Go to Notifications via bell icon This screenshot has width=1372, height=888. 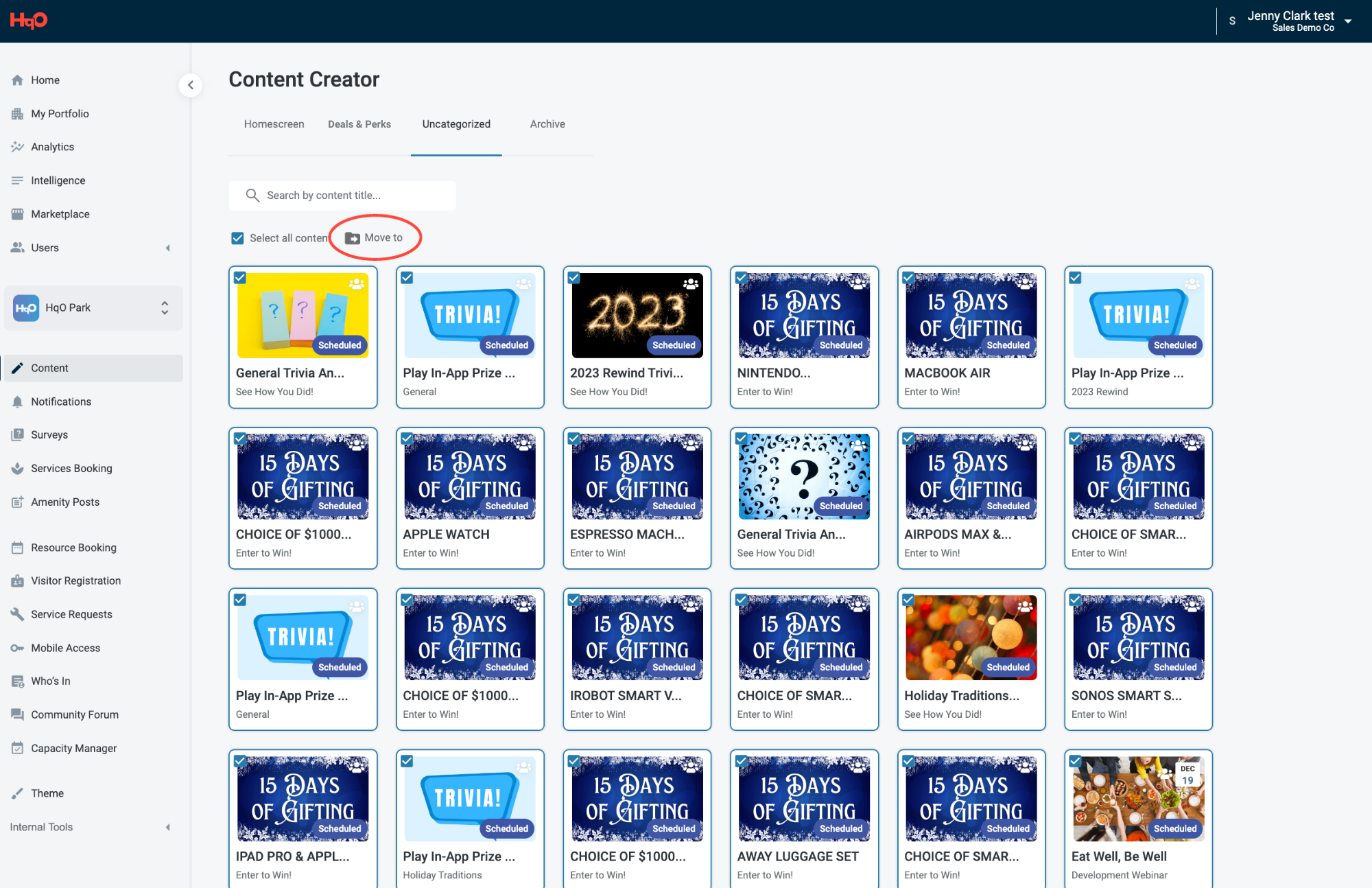coord(18,401)
